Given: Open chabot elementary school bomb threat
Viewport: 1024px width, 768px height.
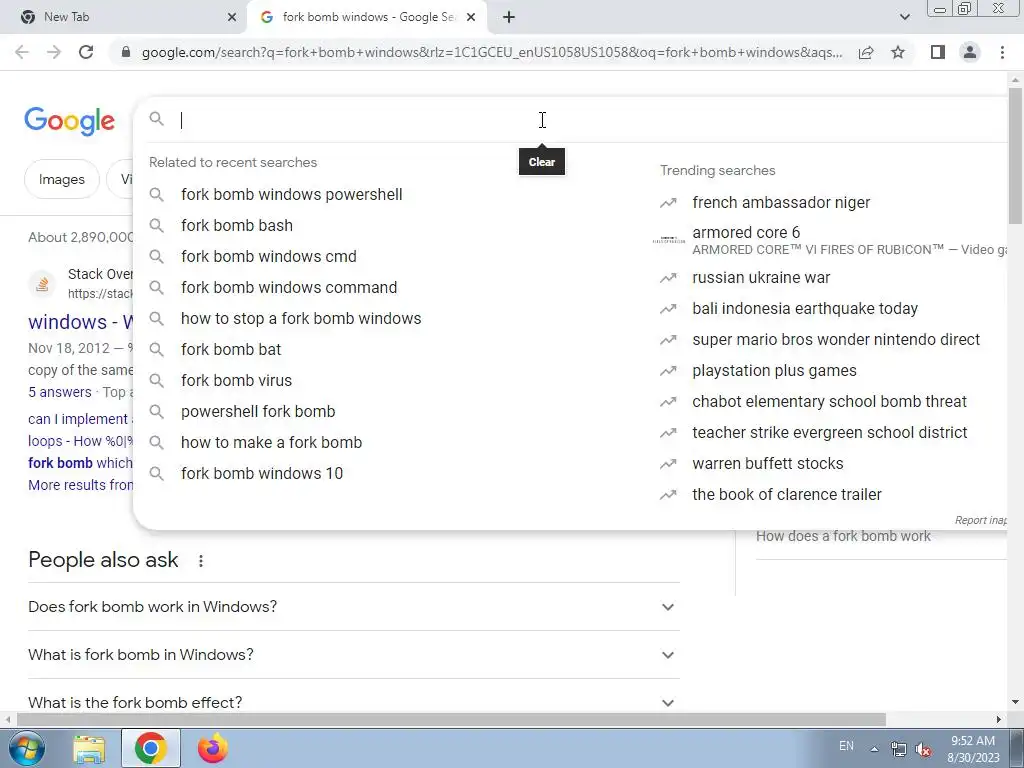Looking at the screenshot, I should coord(829,402).
